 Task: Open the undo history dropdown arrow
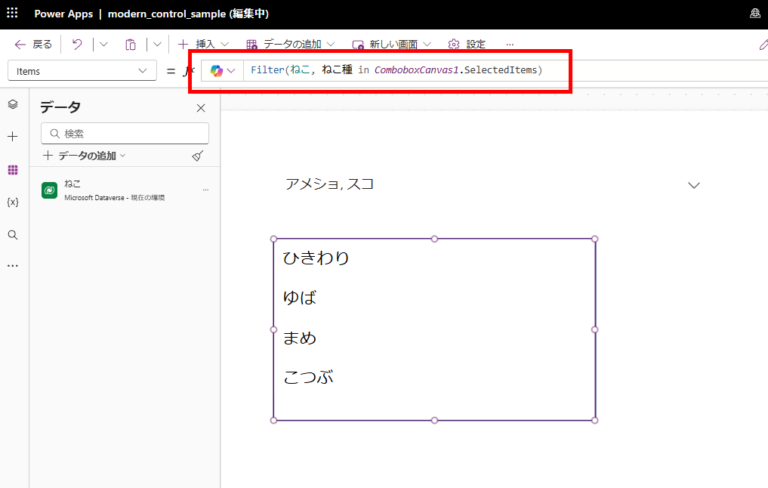click(103, 44)
